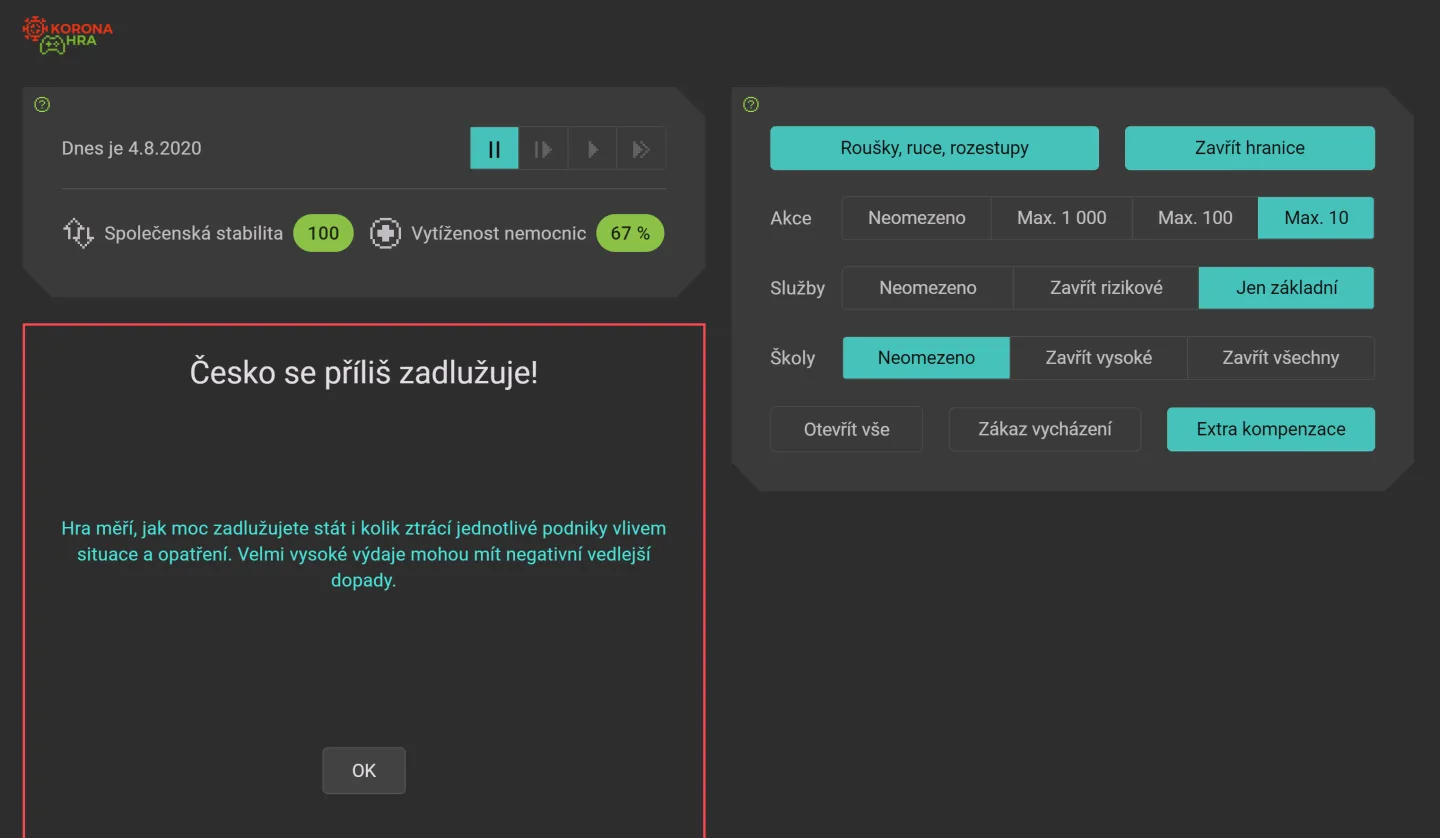Set Školy to Neomezeno

pos(926,358)
